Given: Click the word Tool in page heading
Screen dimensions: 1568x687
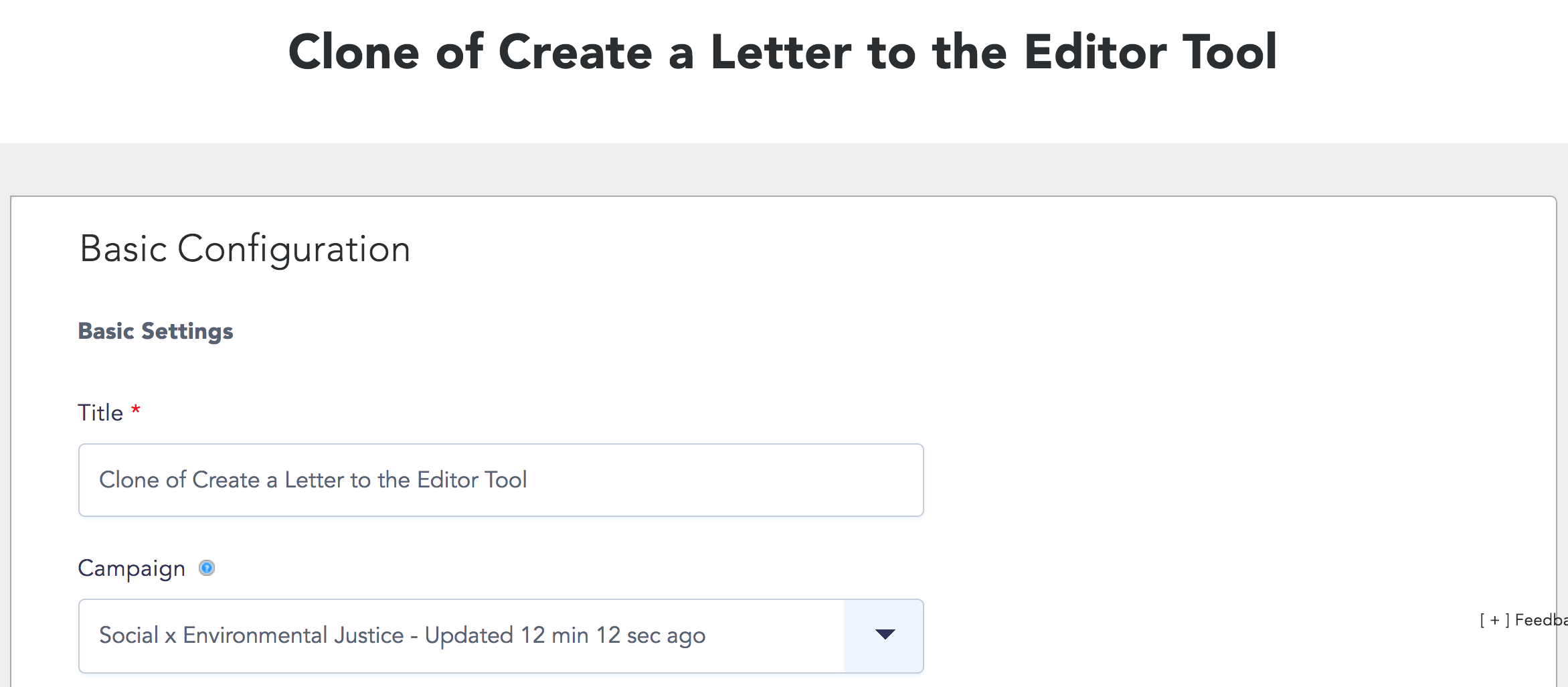Looking at the screenshot, I should point(1230,52).
